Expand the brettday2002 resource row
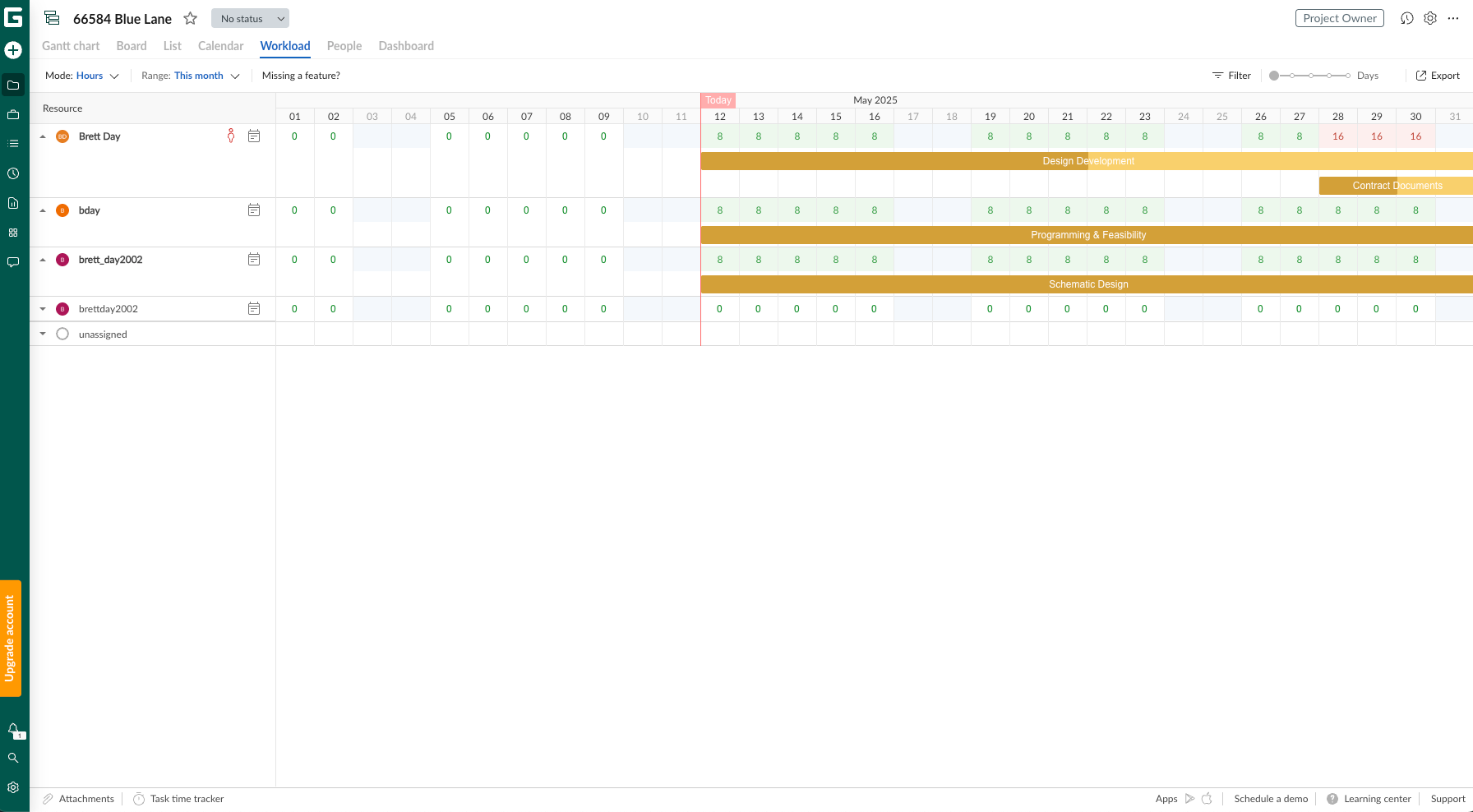 (x=43, y=308)
